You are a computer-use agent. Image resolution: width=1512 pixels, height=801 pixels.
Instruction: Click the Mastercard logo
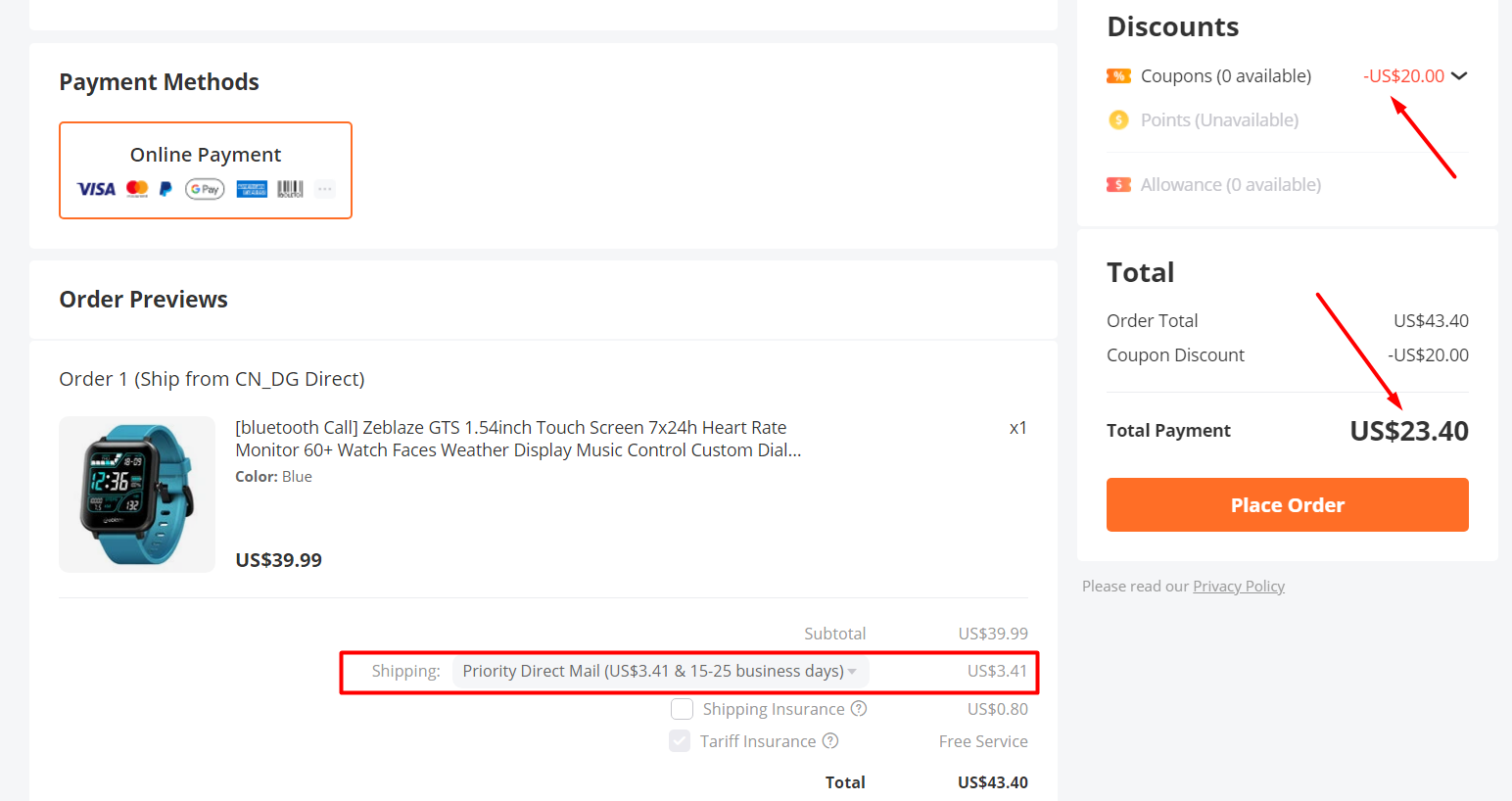[137, 188]
